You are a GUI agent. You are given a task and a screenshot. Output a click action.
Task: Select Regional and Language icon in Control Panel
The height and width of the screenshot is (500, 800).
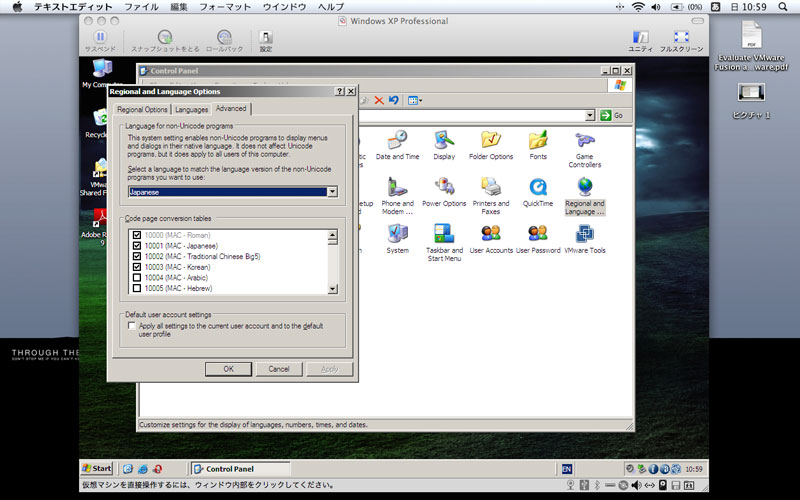(x=585, y=196)
